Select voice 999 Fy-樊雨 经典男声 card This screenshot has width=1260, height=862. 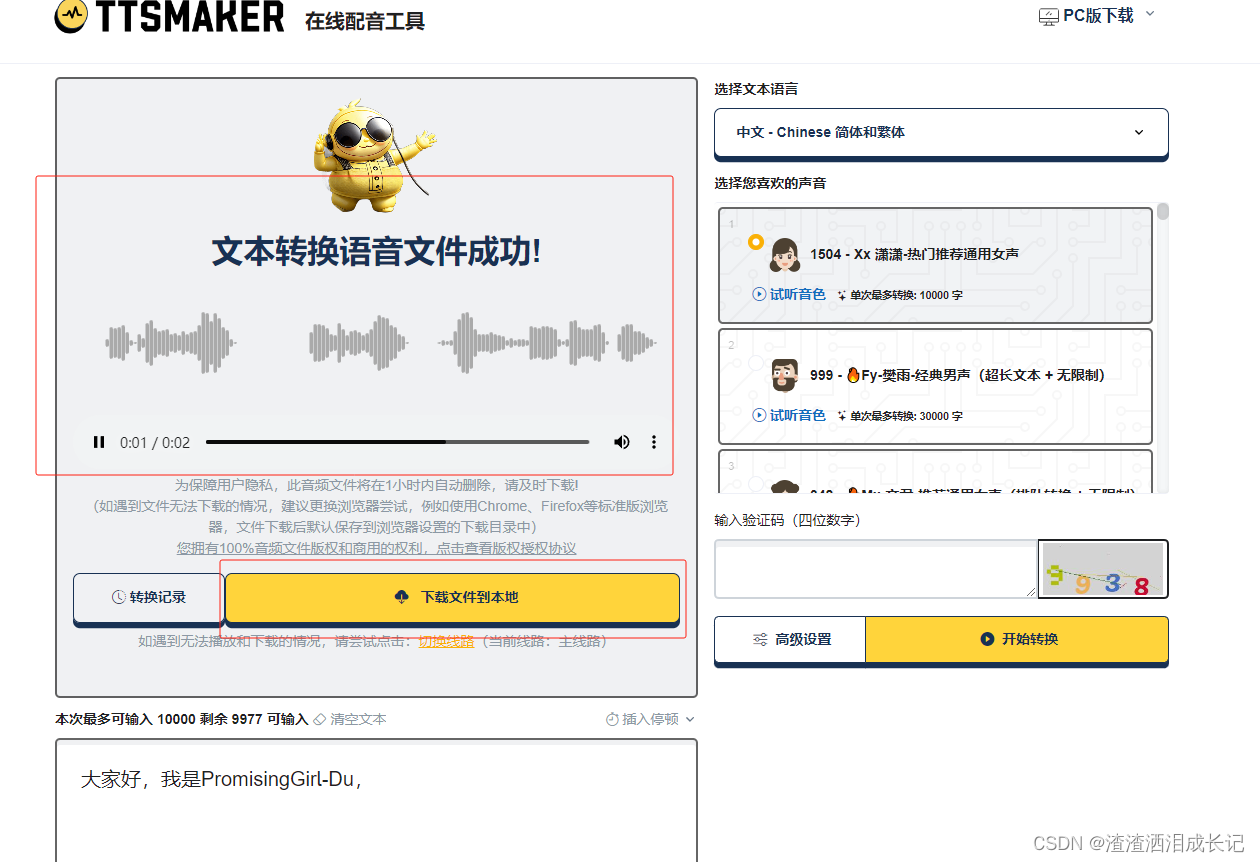(935, 386)
